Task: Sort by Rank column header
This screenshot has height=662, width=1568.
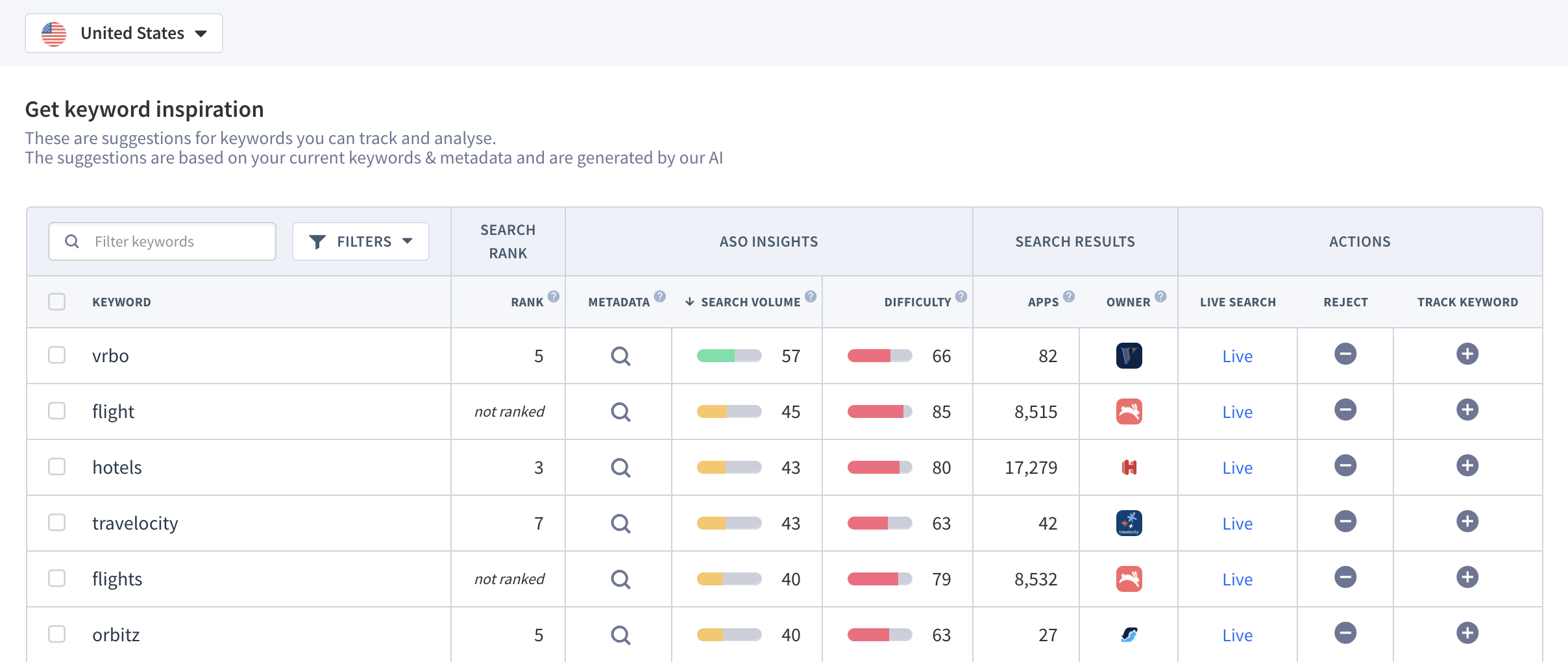Action: 527,302
